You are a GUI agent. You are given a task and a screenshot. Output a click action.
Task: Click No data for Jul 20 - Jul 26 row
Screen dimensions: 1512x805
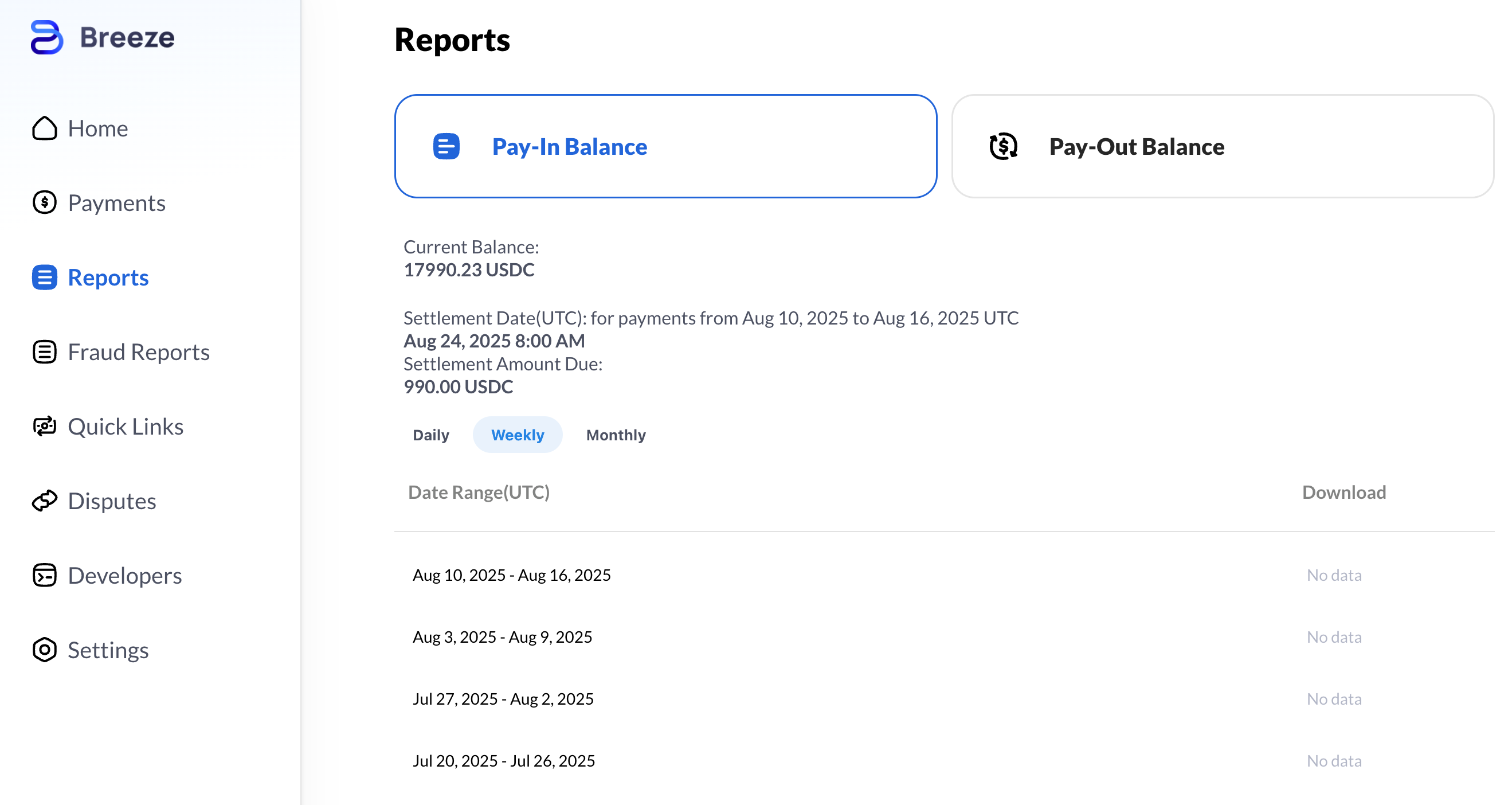[x=1334, y=761]
